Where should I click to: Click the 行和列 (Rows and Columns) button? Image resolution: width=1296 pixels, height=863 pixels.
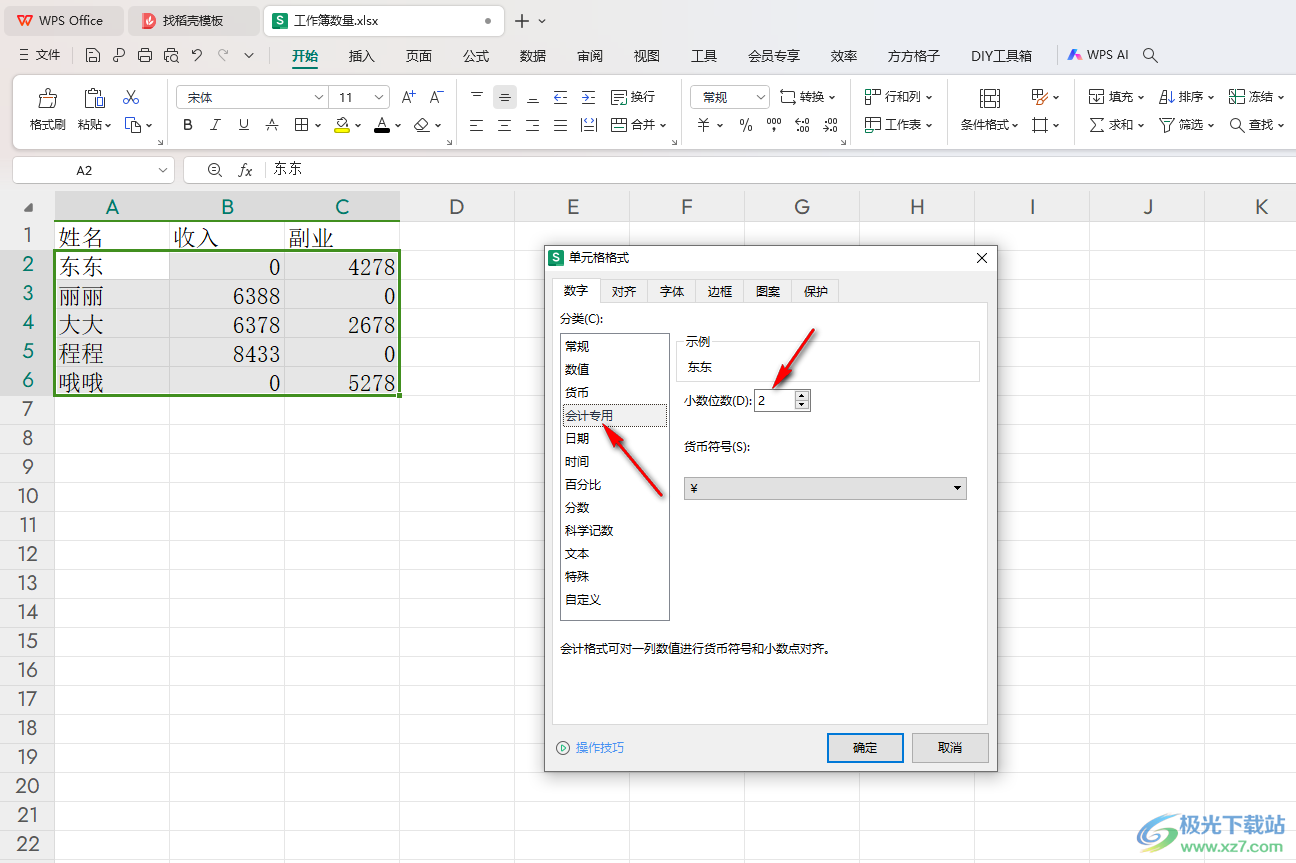pos(898,97)
